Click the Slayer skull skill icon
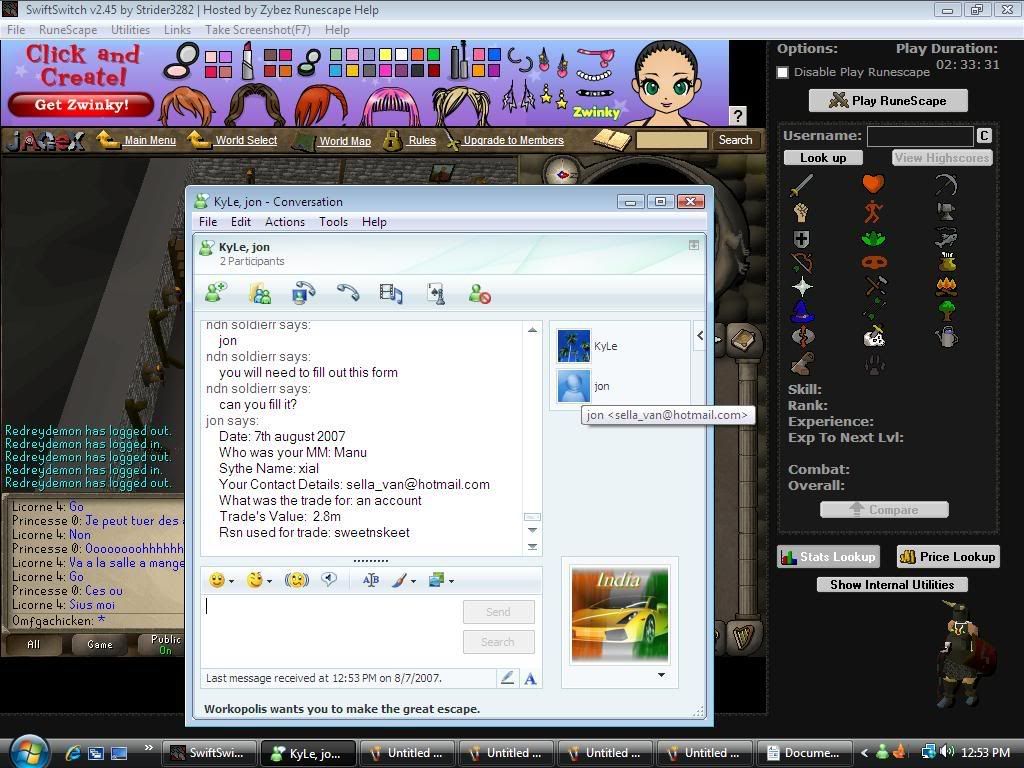This screenshot has width=1024, height=768. coord(874,338)
